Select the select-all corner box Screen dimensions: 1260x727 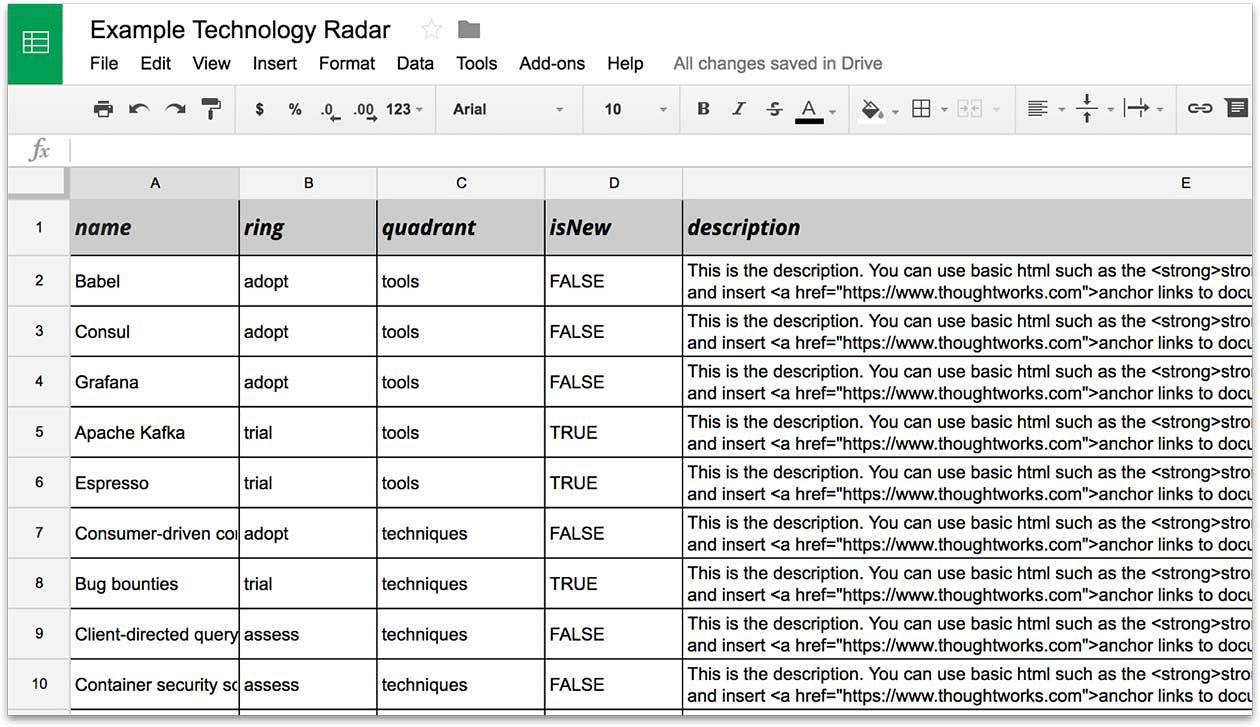click(39, 183)
